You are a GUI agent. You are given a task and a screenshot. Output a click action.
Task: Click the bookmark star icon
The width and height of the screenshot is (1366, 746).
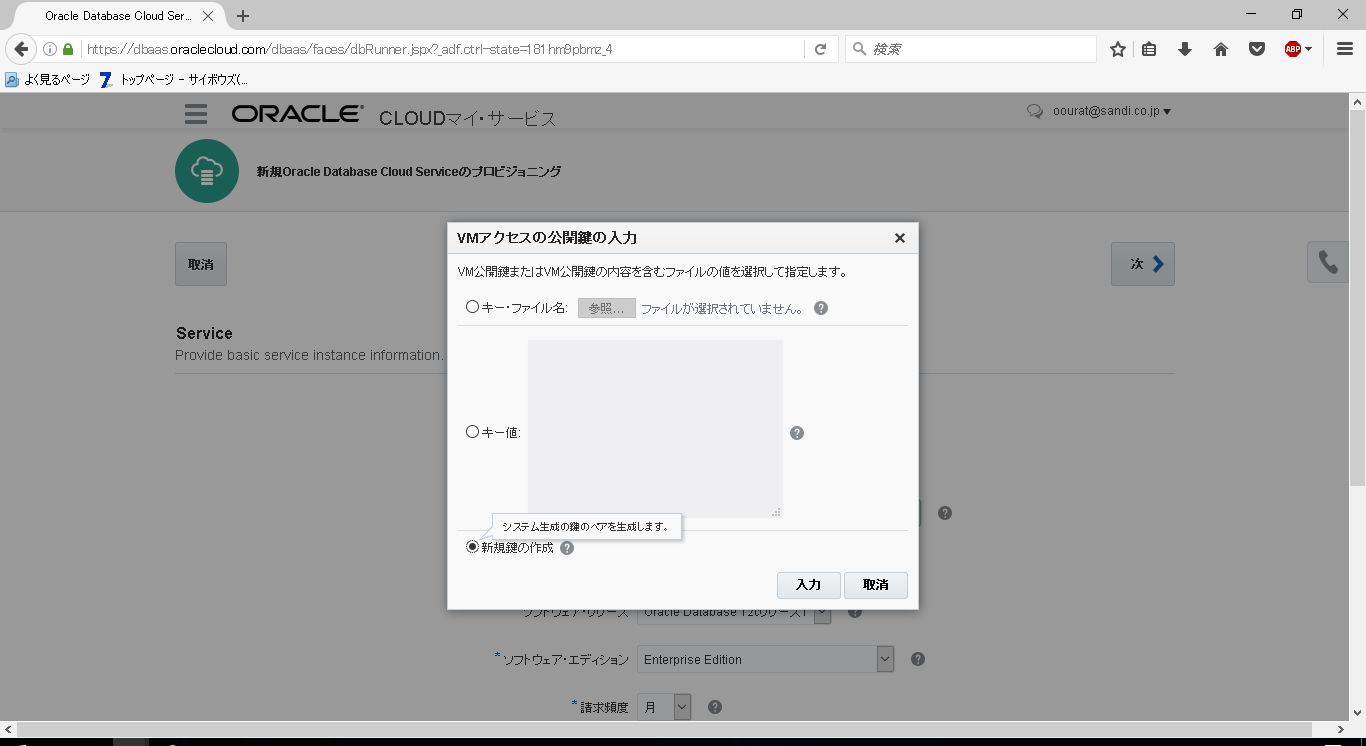click(1118, 49)
